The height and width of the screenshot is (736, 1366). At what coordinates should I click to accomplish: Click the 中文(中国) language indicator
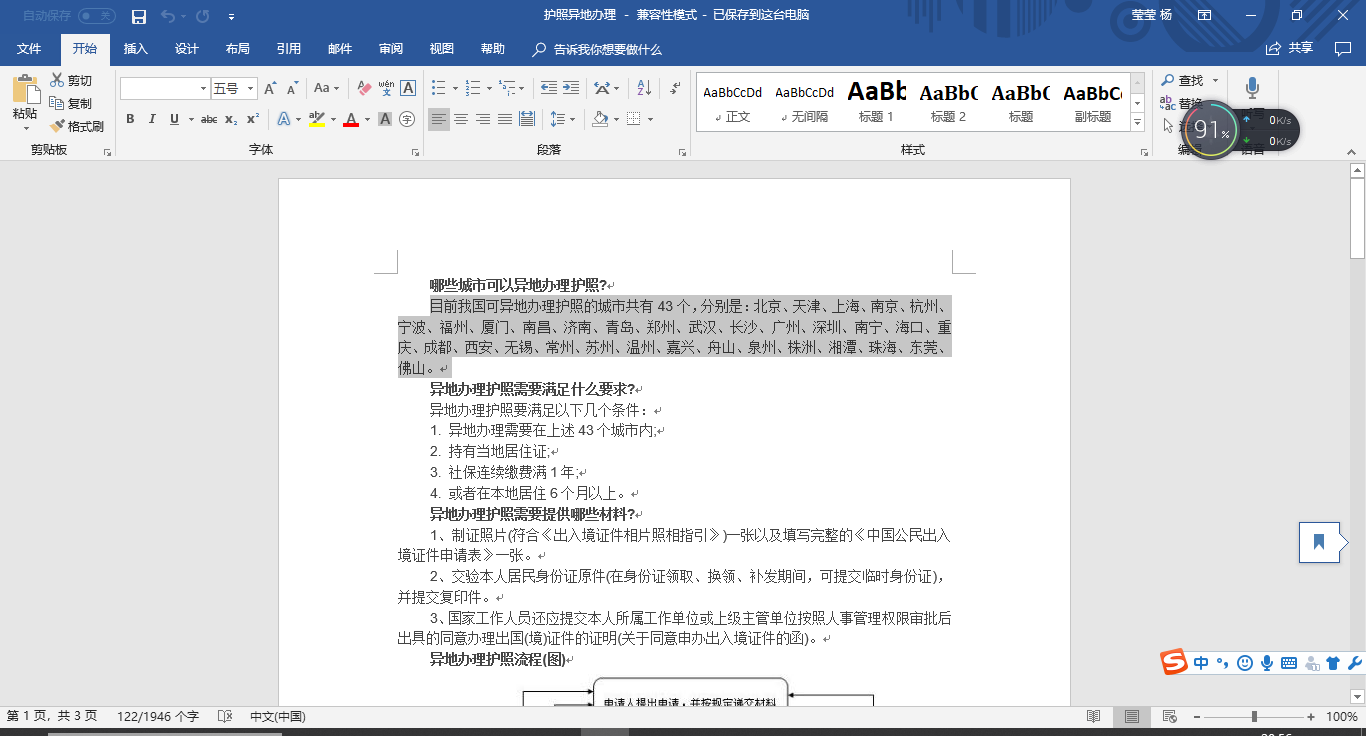tap(277, 716)
